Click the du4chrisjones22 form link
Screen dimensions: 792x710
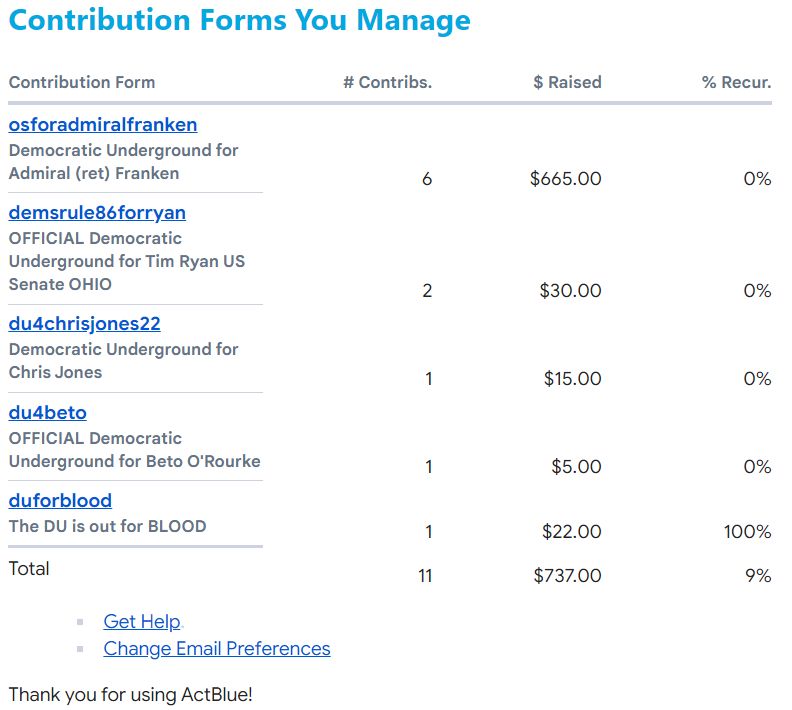[84, 324]
